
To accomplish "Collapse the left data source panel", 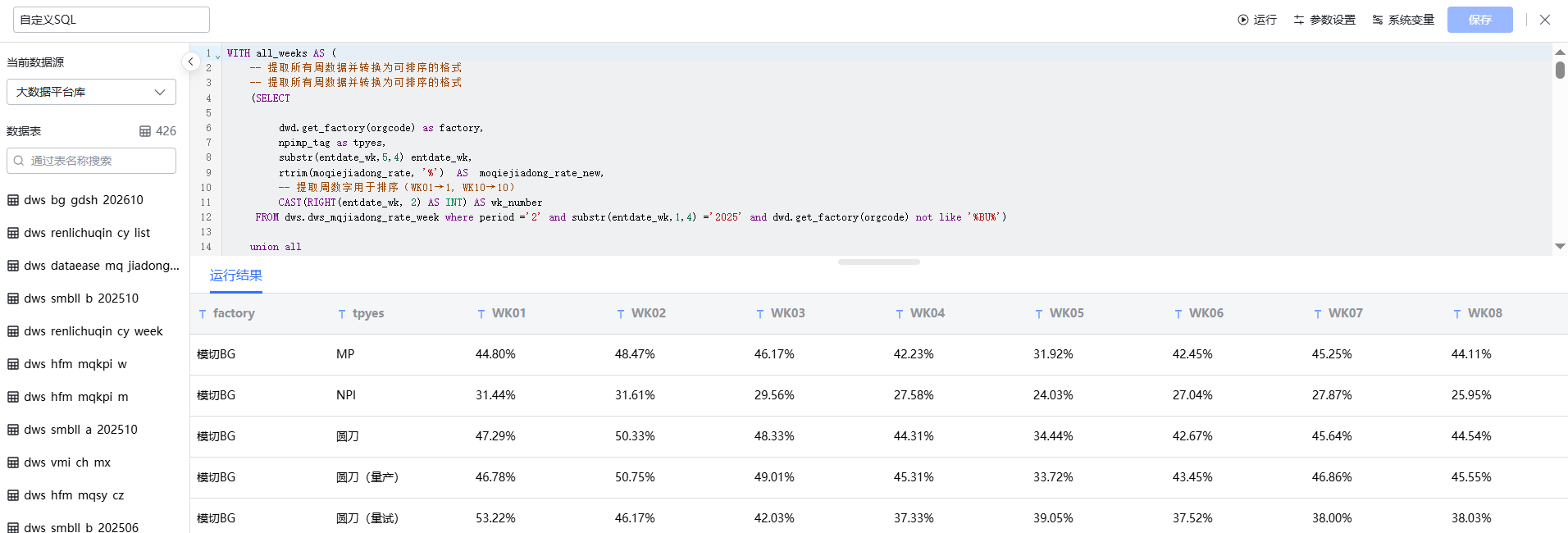I will pos(190,61).
